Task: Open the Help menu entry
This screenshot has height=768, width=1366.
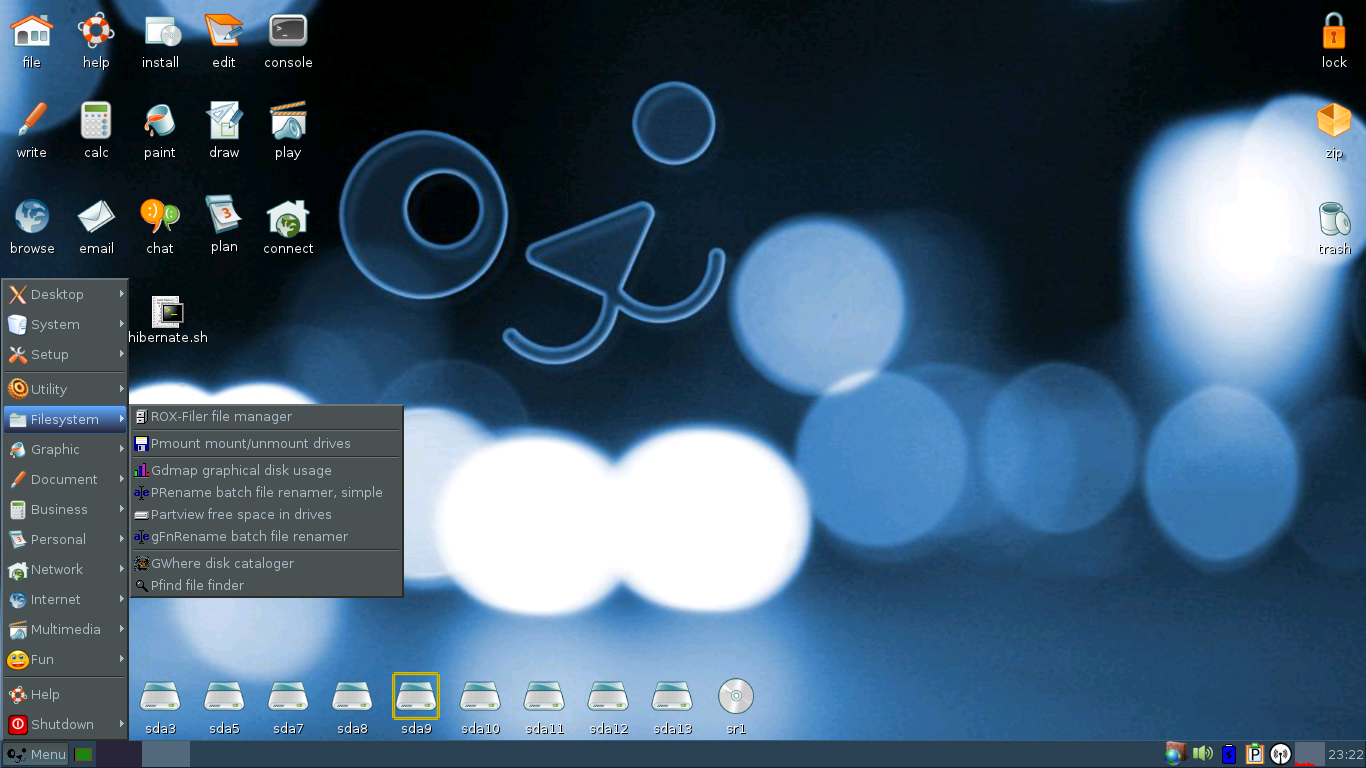Action: (x=66, y=694)
